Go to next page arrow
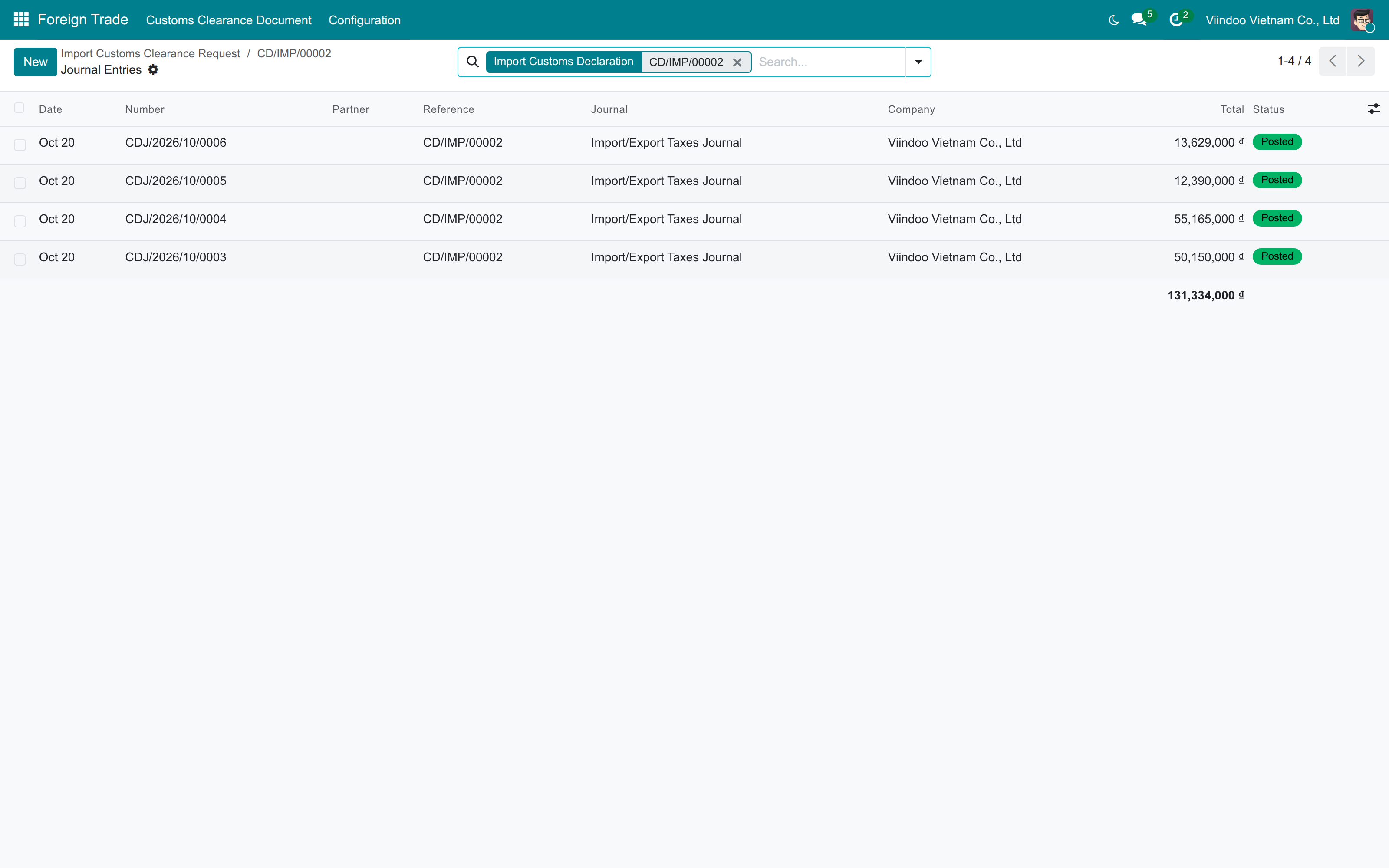This screenshot has height=868, width=1389. 1361,61
